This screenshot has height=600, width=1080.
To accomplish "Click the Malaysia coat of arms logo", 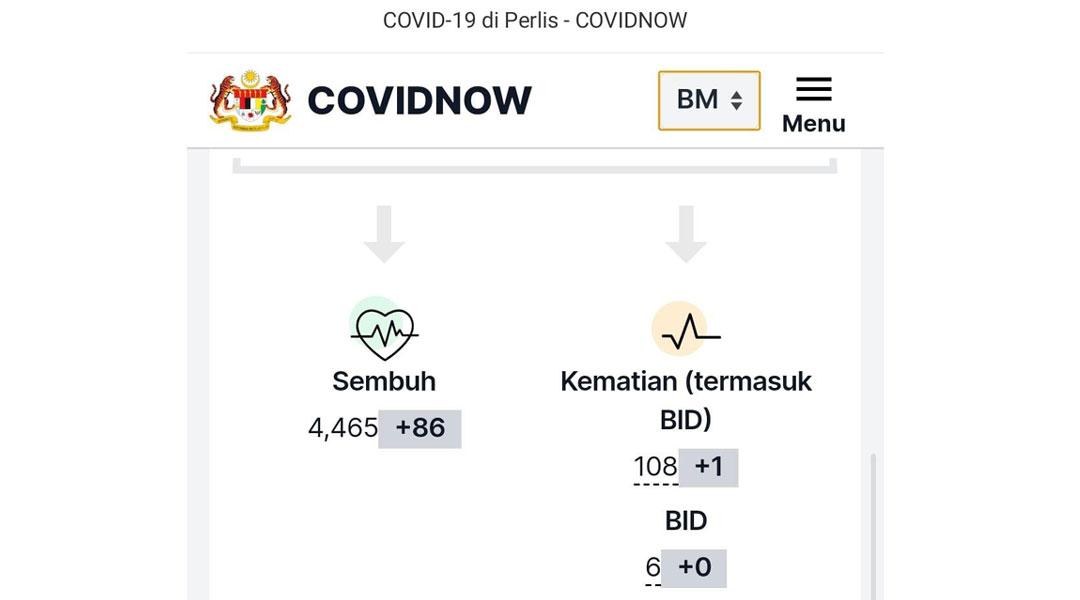I will click(250, 101).
